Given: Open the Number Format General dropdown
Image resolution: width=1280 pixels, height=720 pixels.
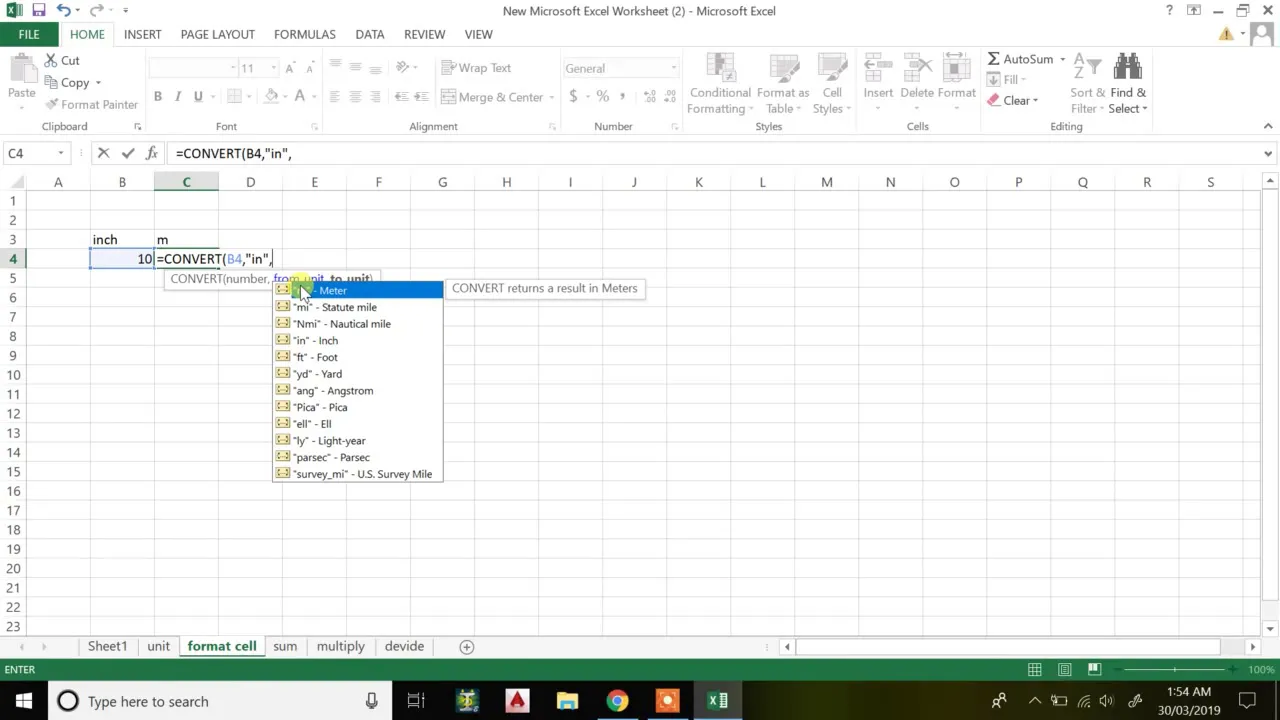Looking at the screenshot, I should click(x=673, y=68).
